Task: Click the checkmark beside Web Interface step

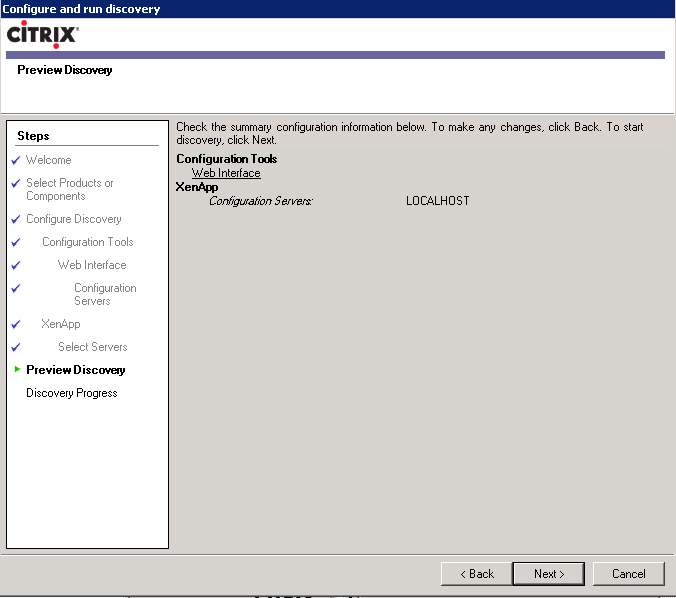Action: point(16,265)
